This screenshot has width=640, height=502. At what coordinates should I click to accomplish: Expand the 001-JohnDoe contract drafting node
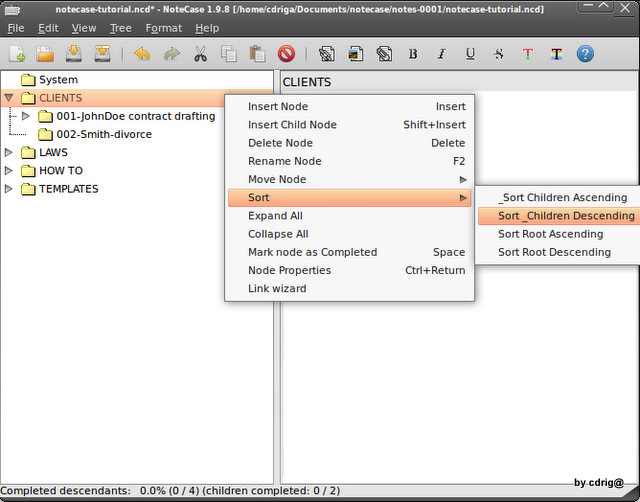pos(26,116)
